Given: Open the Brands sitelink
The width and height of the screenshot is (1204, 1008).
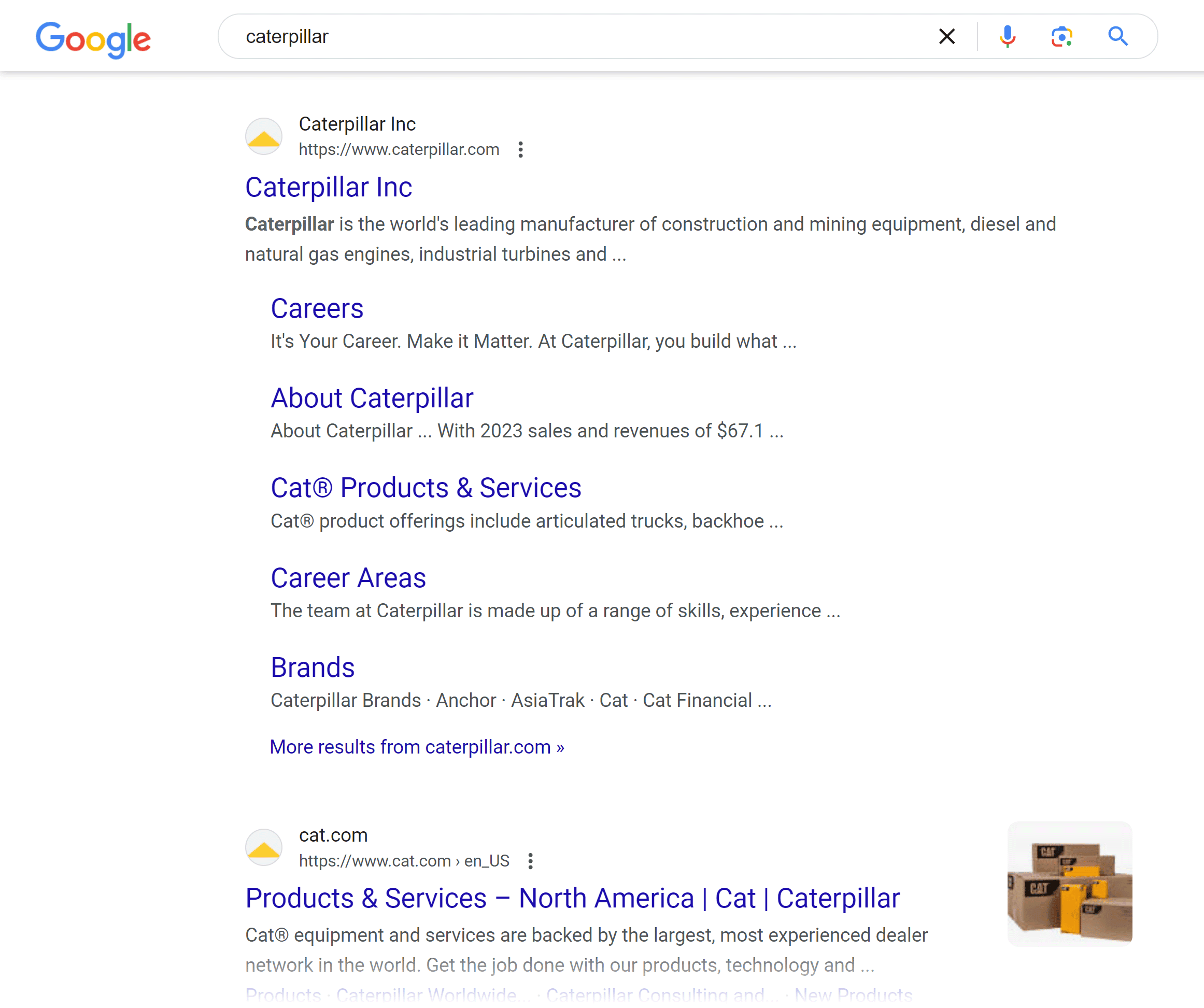Looking at the screenshot, I should point(313,668).
